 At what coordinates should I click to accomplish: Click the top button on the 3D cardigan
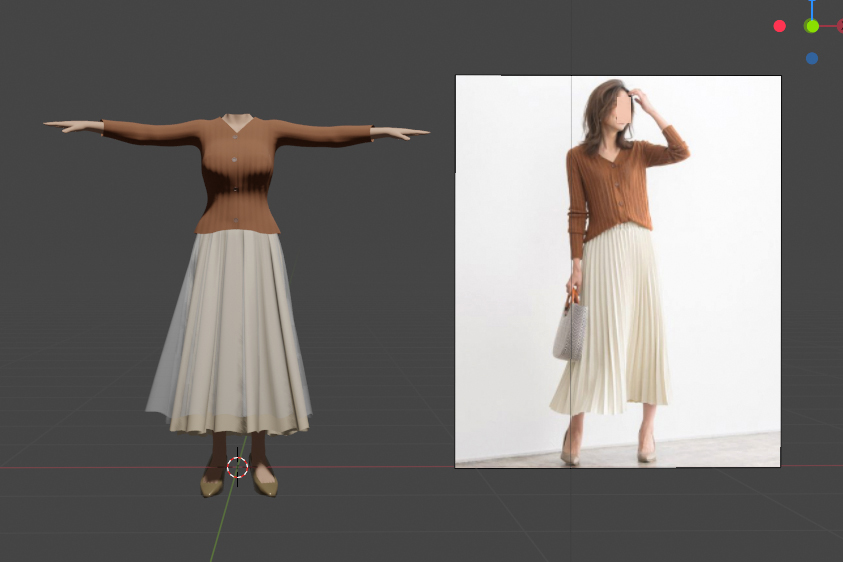[236, 158]
